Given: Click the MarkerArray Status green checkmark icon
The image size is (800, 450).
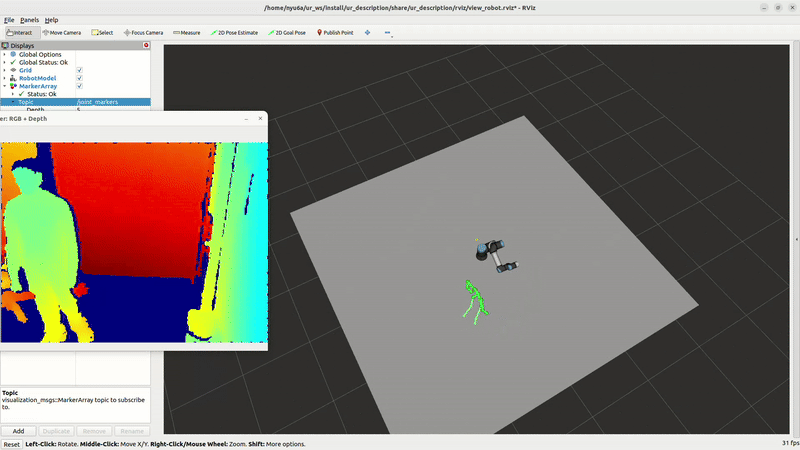Looking at the screenshot, I should pos(21,94).
